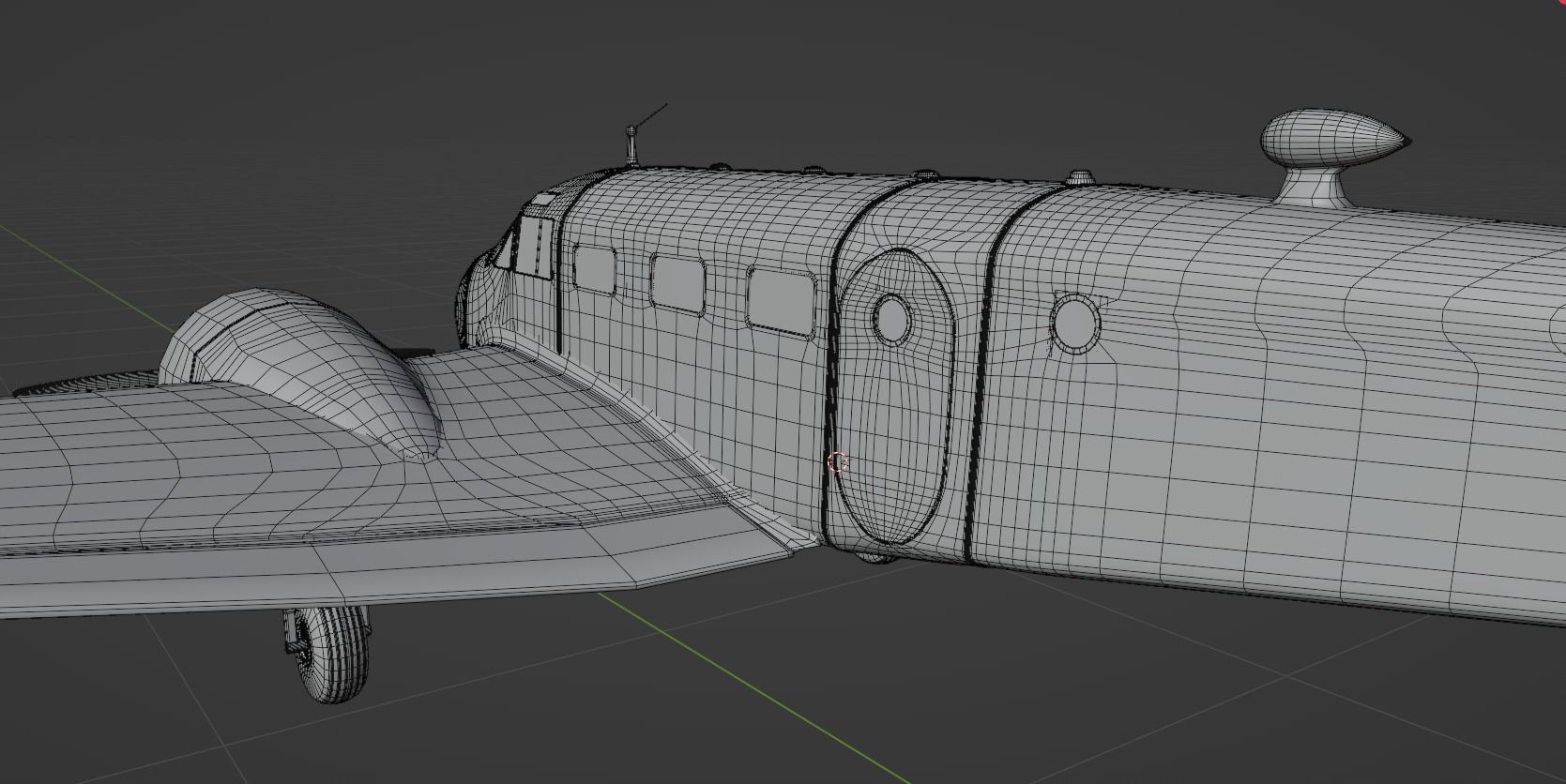Select the middle rectangular cabin window

pyautogui.click(x=677, y=283)
